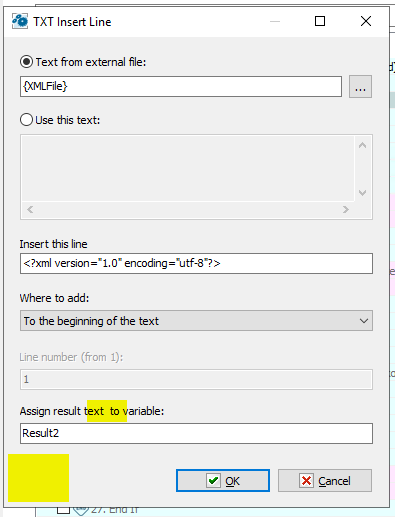The width and height of the screenshot is (395, 517).
Task: Click the green checkmark icon on OK
Action: 213,481
